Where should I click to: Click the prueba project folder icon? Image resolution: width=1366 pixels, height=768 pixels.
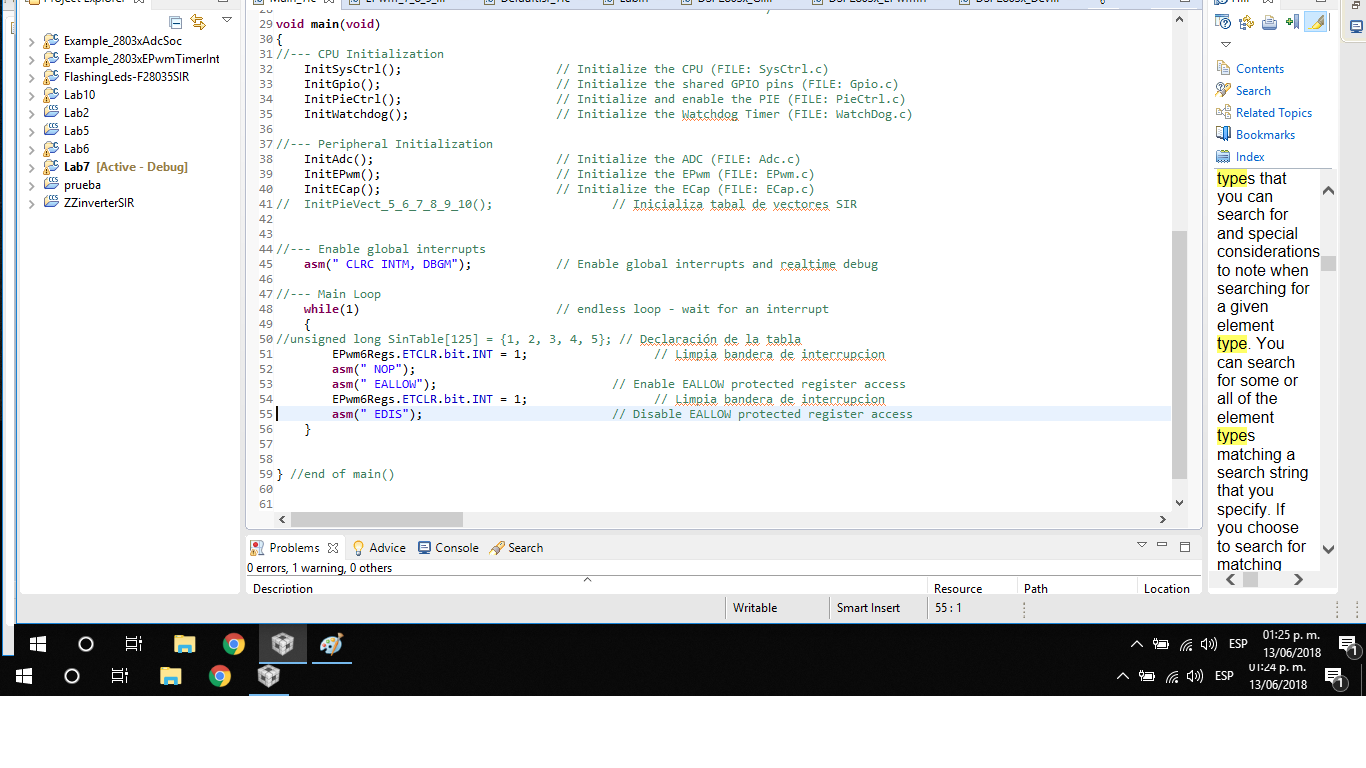(x=51, y=185)
